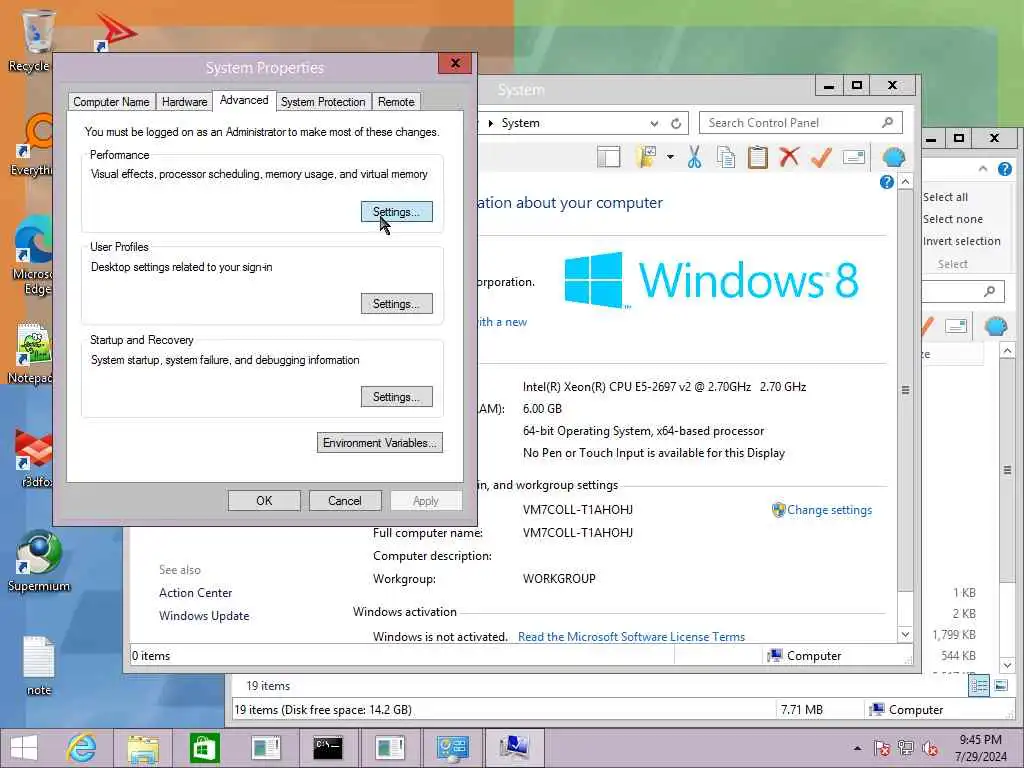Viewport: 1024px width, 768px height.
Task: Click System window scrollbar up arrow
Action: tap(905, 181)
